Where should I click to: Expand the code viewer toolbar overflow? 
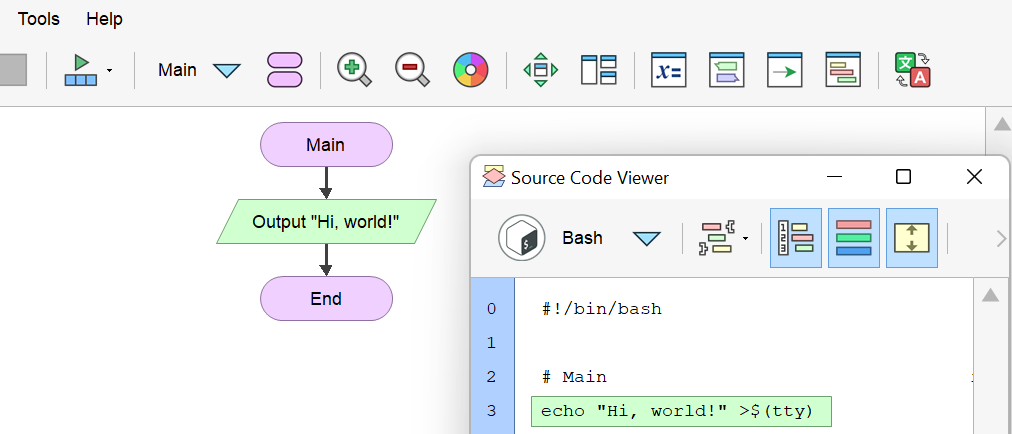pos(1001,239)
